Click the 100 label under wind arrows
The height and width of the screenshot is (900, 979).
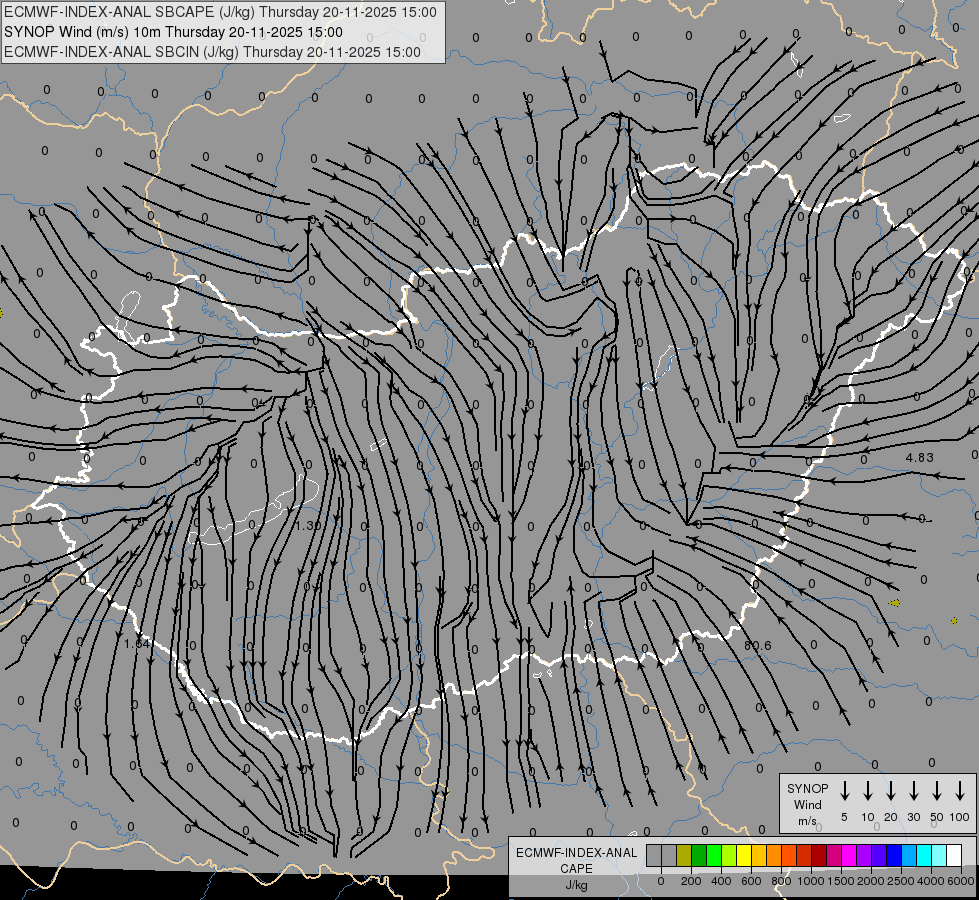tap(960, 817)
